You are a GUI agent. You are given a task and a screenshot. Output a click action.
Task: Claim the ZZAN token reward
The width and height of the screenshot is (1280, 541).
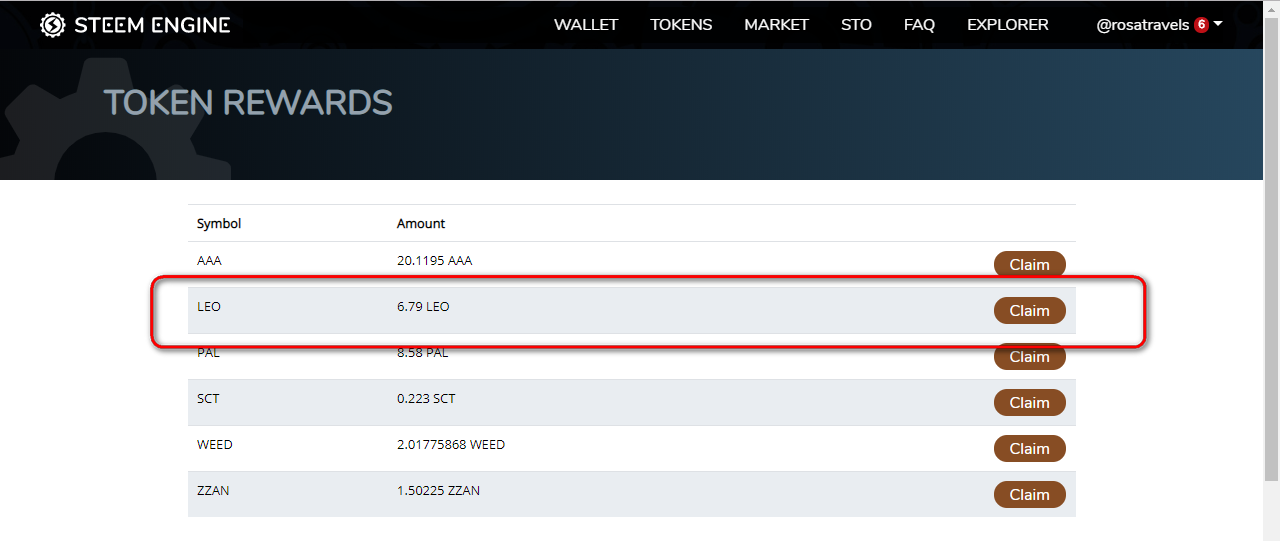[x=1029, y=495]
